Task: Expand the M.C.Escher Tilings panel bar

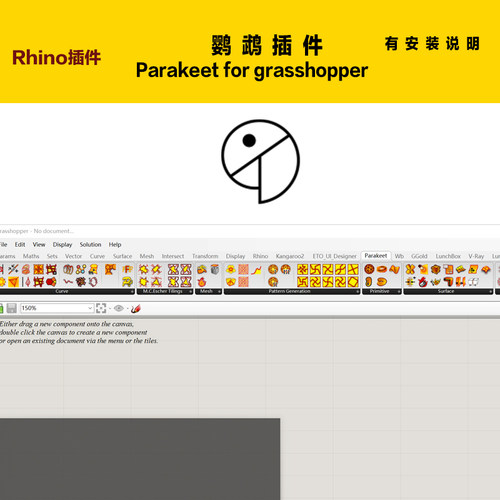Action: coord(165,291)
